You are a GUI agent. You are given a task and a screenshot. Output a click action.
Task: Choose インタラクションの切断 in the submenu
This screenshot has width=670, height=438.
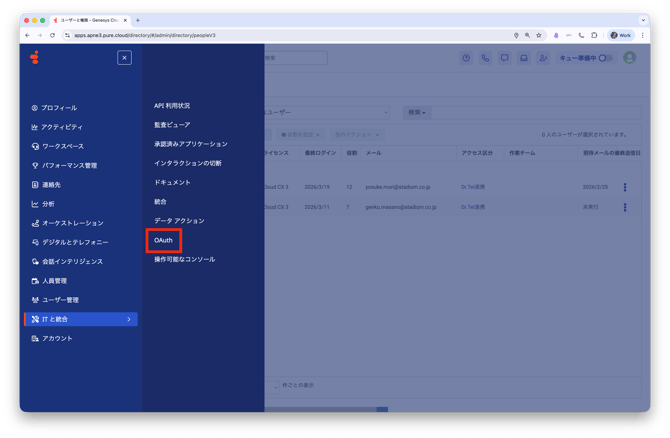click(x=188, y=163)
